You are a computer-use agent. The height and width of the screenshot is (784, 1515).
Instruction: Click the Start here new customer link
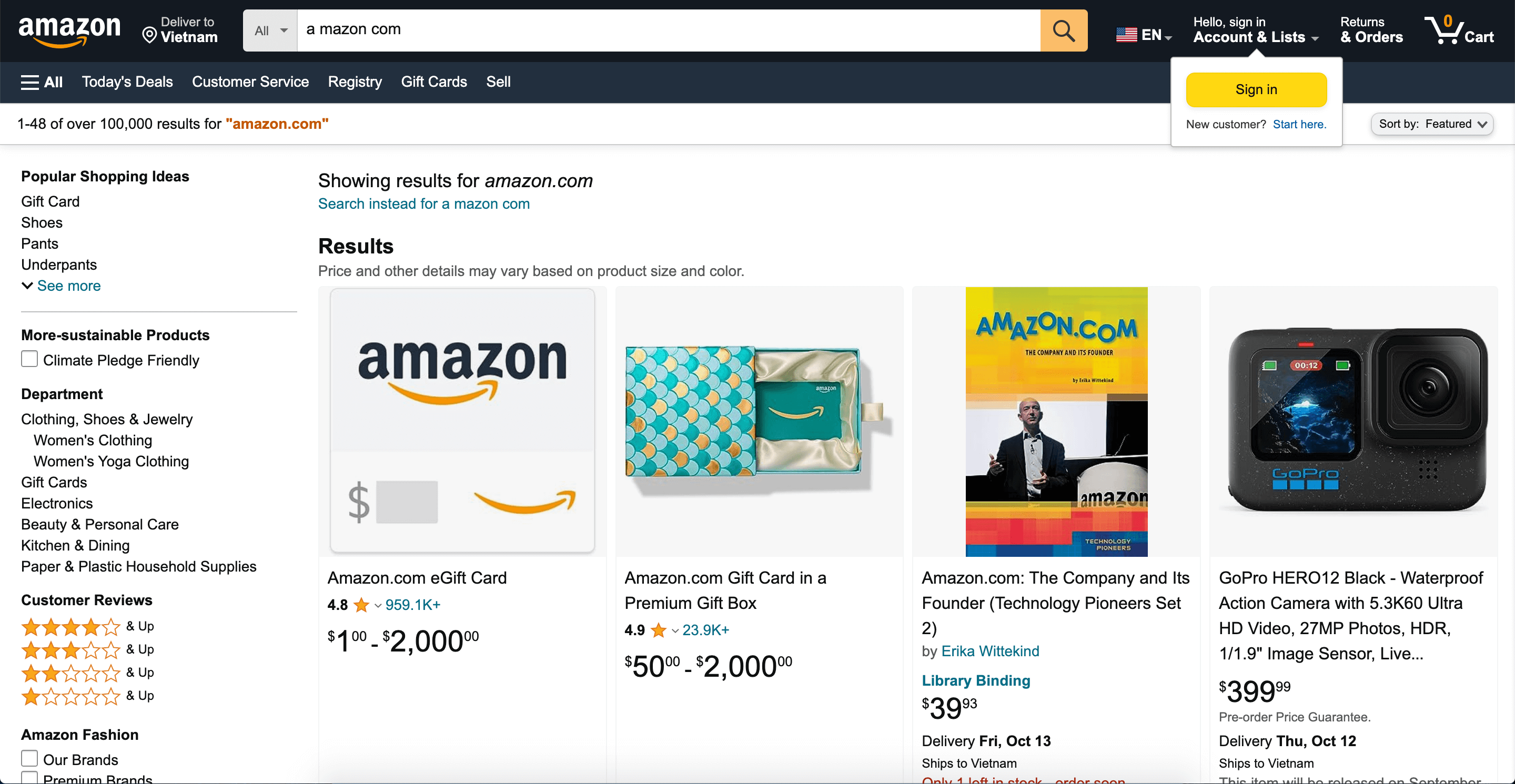pos(1299,125)
